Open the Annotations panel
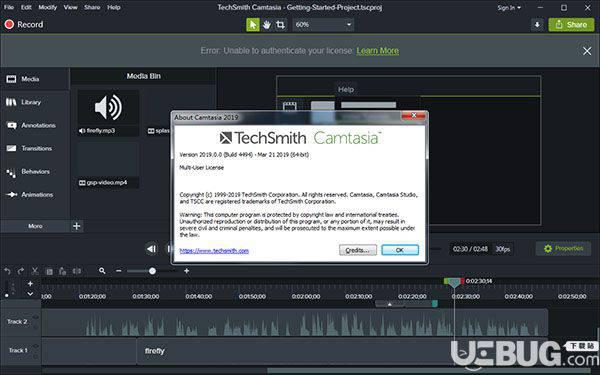 34,125
